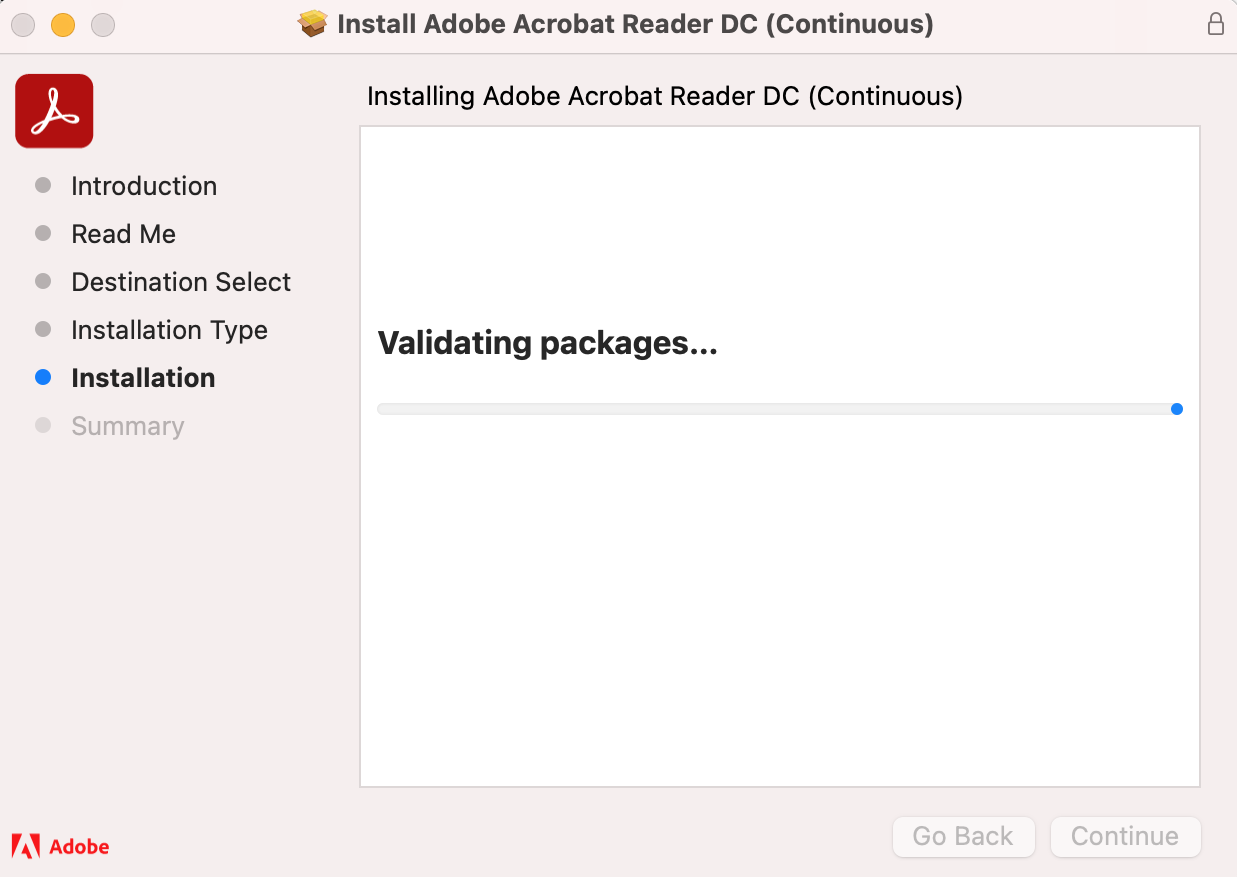Open the Destination Select step
Screen dimensions: 1237x877
pos(181,282)
